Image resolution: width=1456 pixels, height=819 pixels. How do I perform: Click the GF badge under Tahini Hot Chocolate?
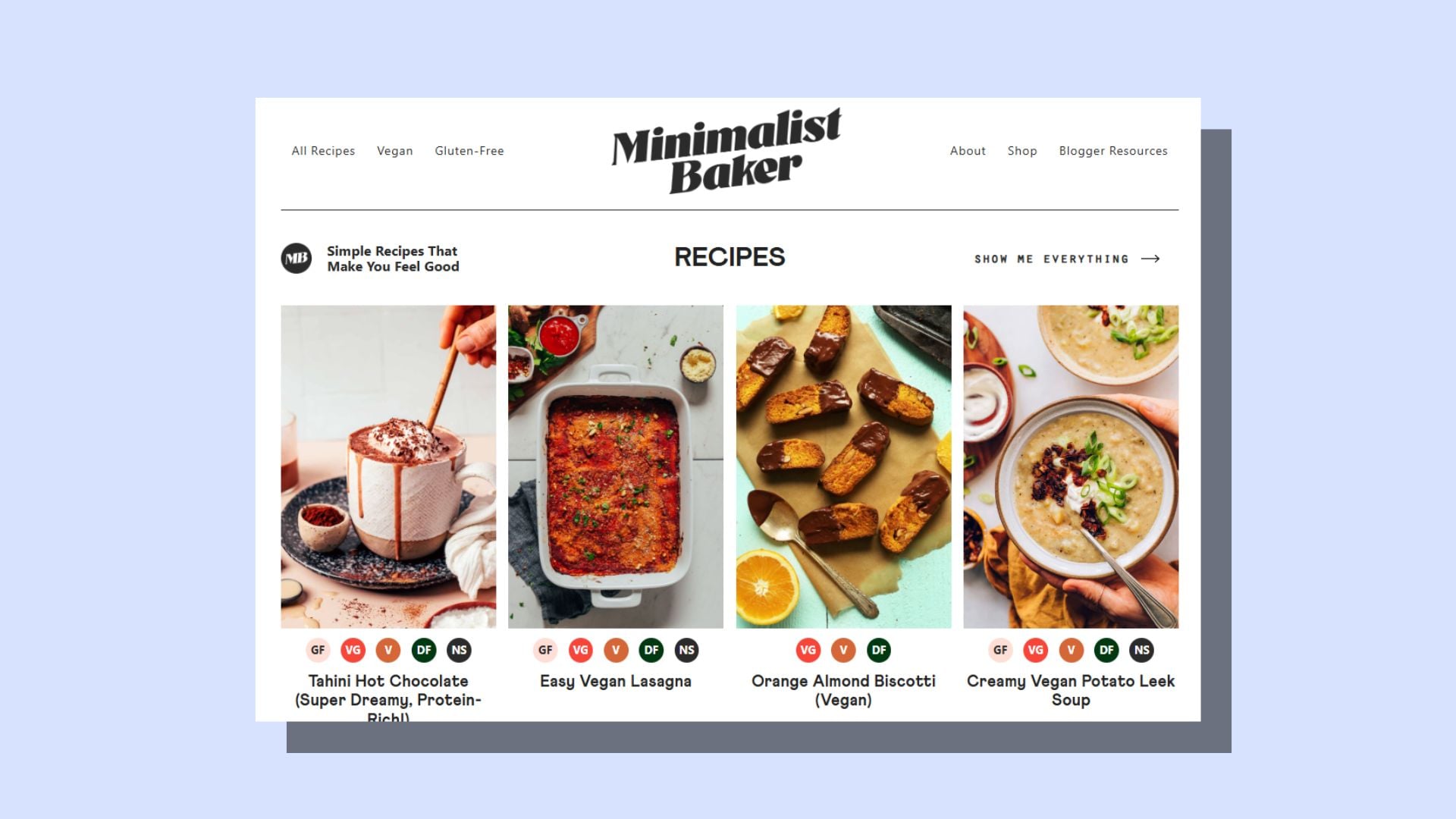[318, 650]
